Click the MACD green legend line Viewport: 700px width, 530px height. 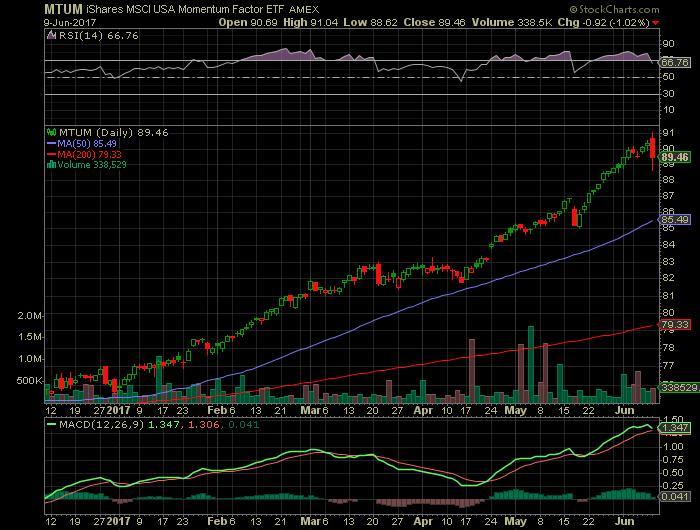51,424
